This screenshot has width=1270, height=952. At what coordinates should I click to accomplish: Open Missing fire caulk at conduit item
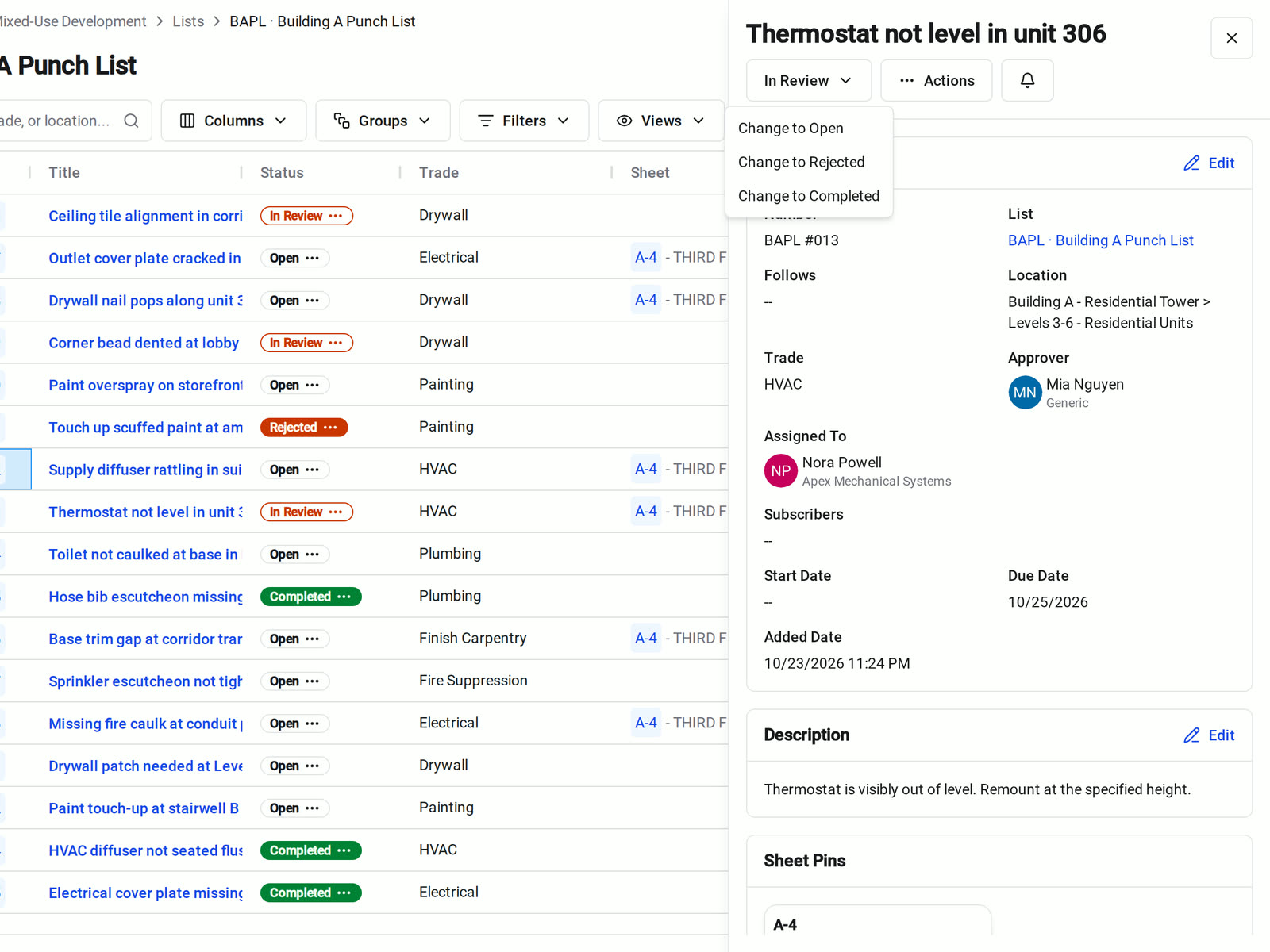point(146,724)
